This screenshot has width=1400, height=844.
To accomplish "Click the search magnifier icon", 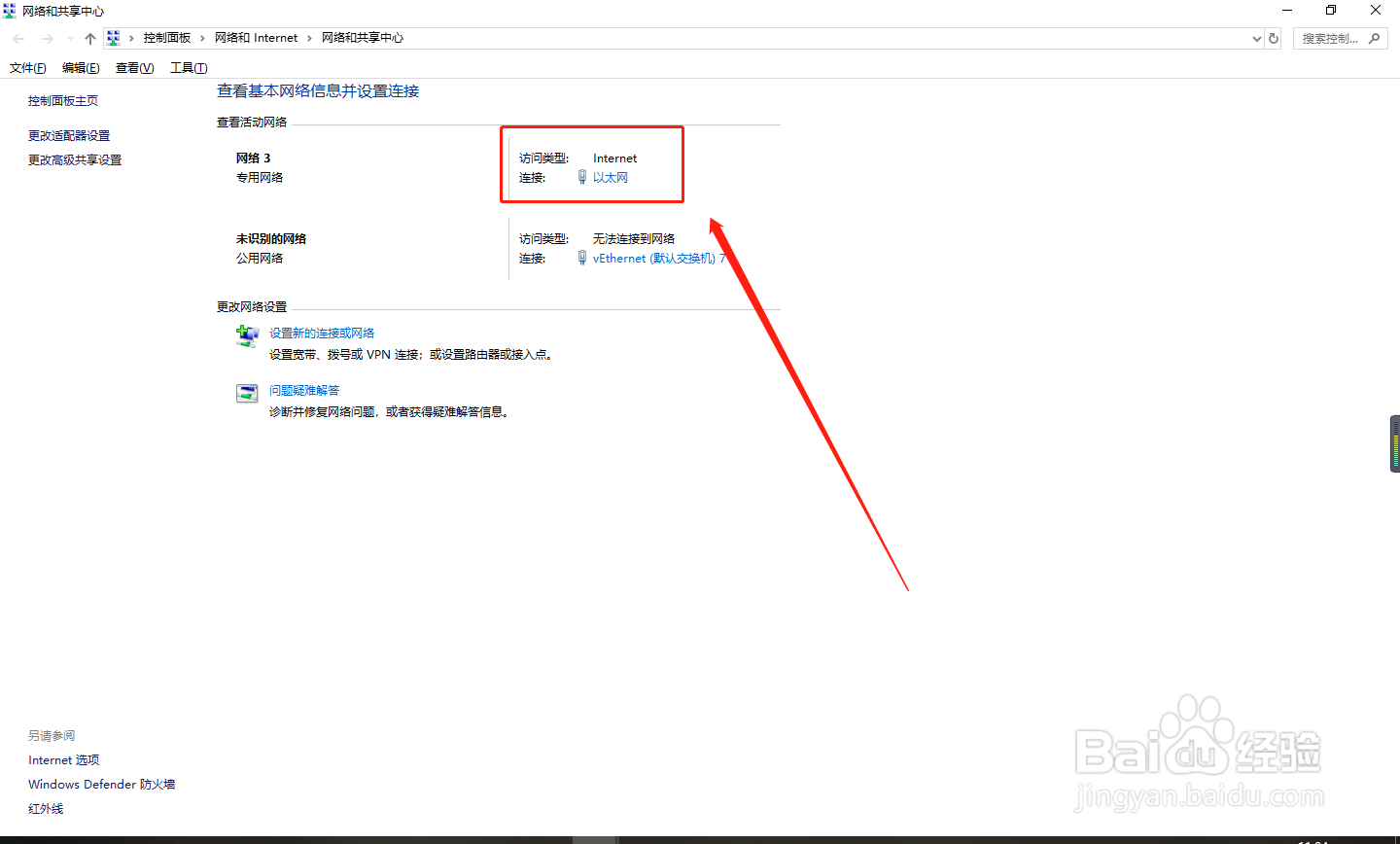I will [x=1374, y=39].
